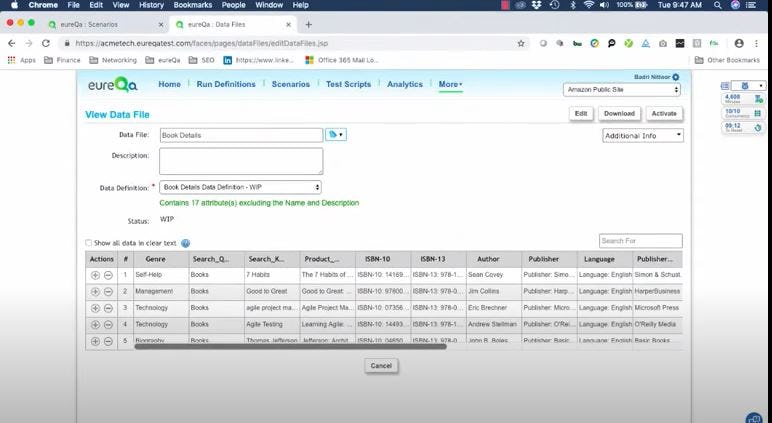Click the Wi-Fi menu bar icon
Screen dimensions: 772x423
(x=589, y=5)
